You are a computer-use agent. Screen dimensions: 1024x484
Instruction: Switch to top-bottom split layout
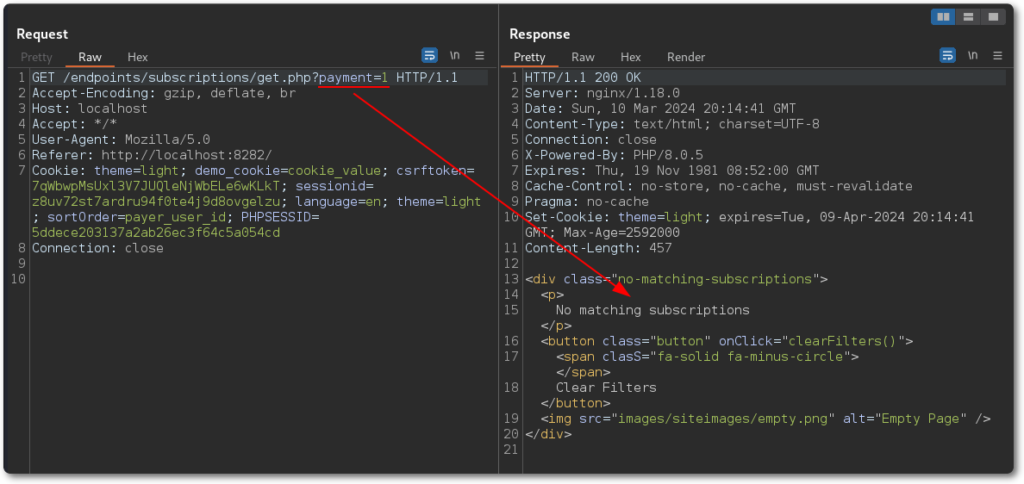[968, 17]
